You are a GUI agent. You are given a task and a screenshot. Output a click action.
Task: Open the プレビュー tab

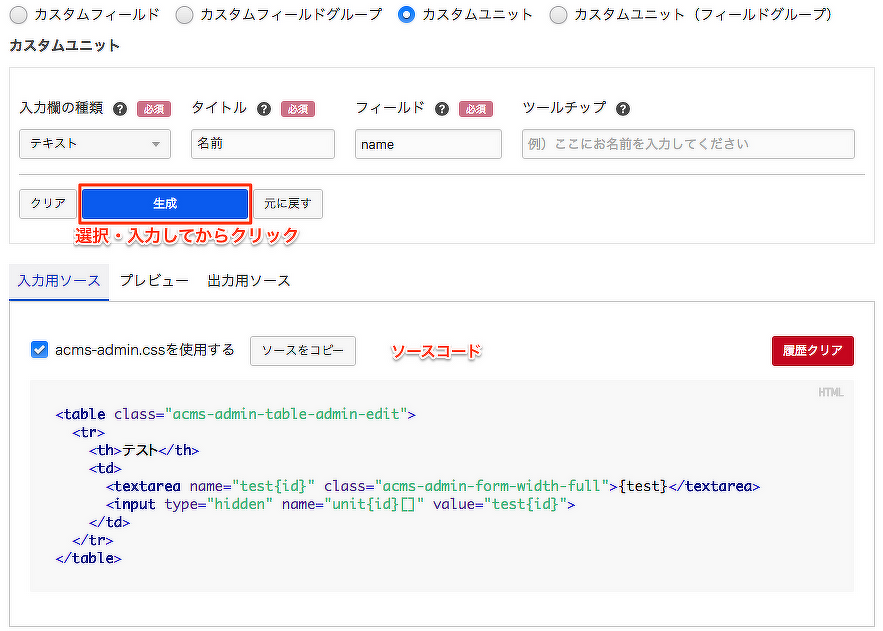pyautogui.click(x=154, y=281)
